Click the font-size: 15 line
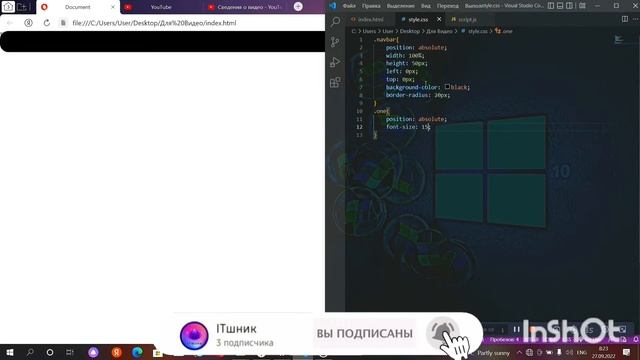640x360 pixels. pos(407,127)
